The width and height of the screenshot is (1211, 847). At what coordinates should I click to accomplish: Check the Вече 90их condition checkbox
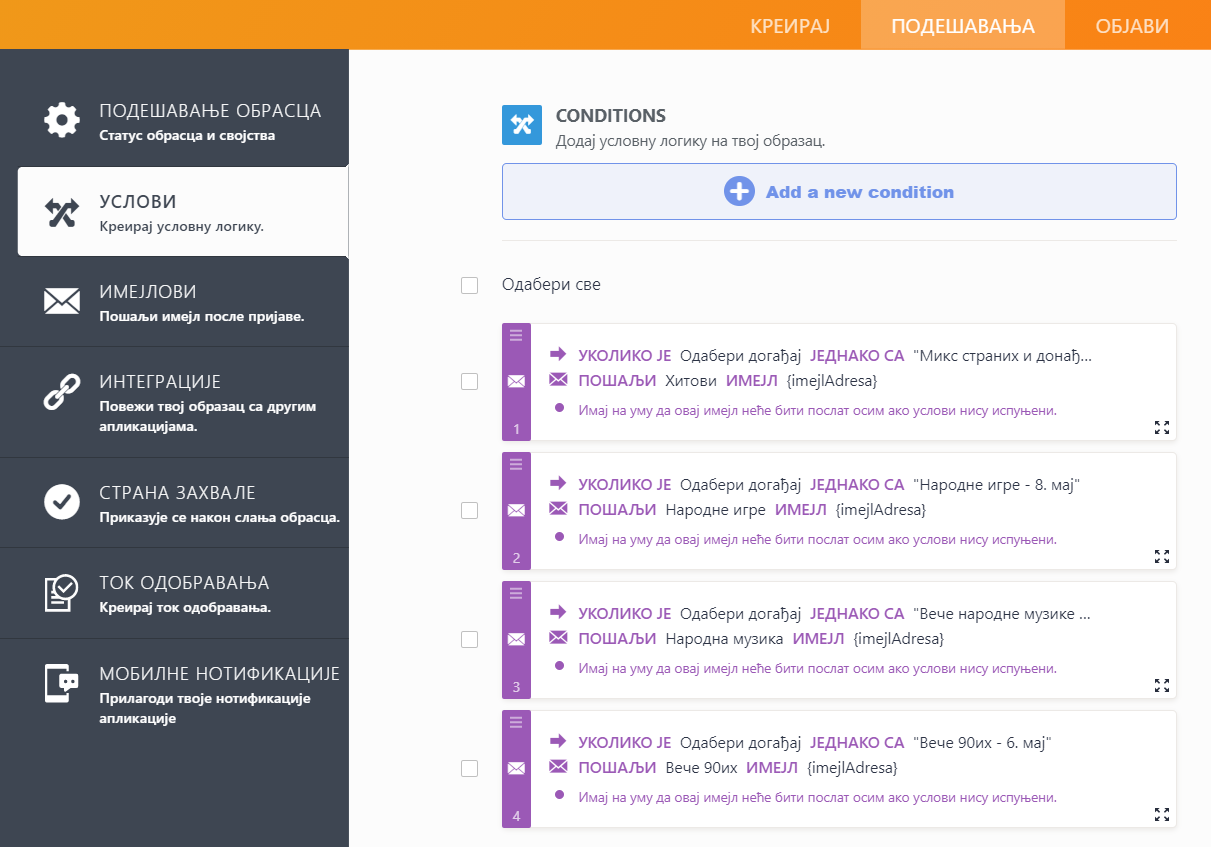click(x=469, y=769)
